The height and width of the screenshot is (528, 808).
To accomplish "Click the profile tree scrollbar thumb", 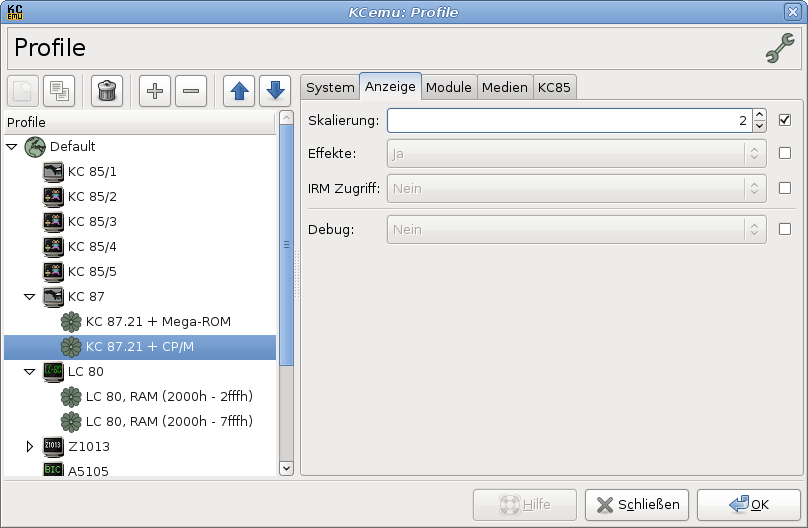I will [x=286, y=245].
